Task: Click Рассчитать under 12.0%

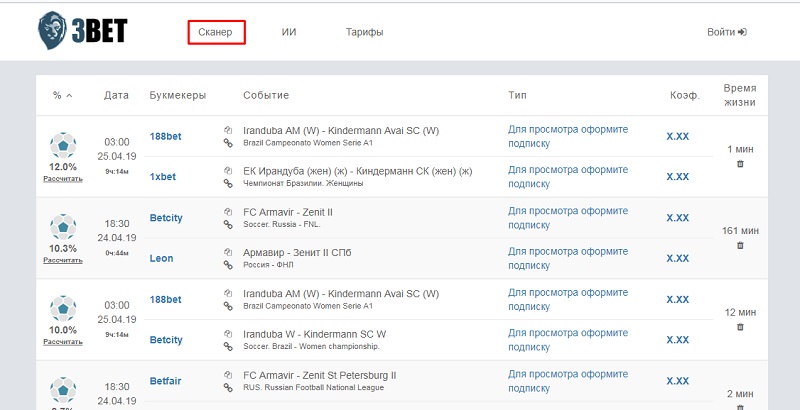Action: pyautogui.click(x=62, y=178)
